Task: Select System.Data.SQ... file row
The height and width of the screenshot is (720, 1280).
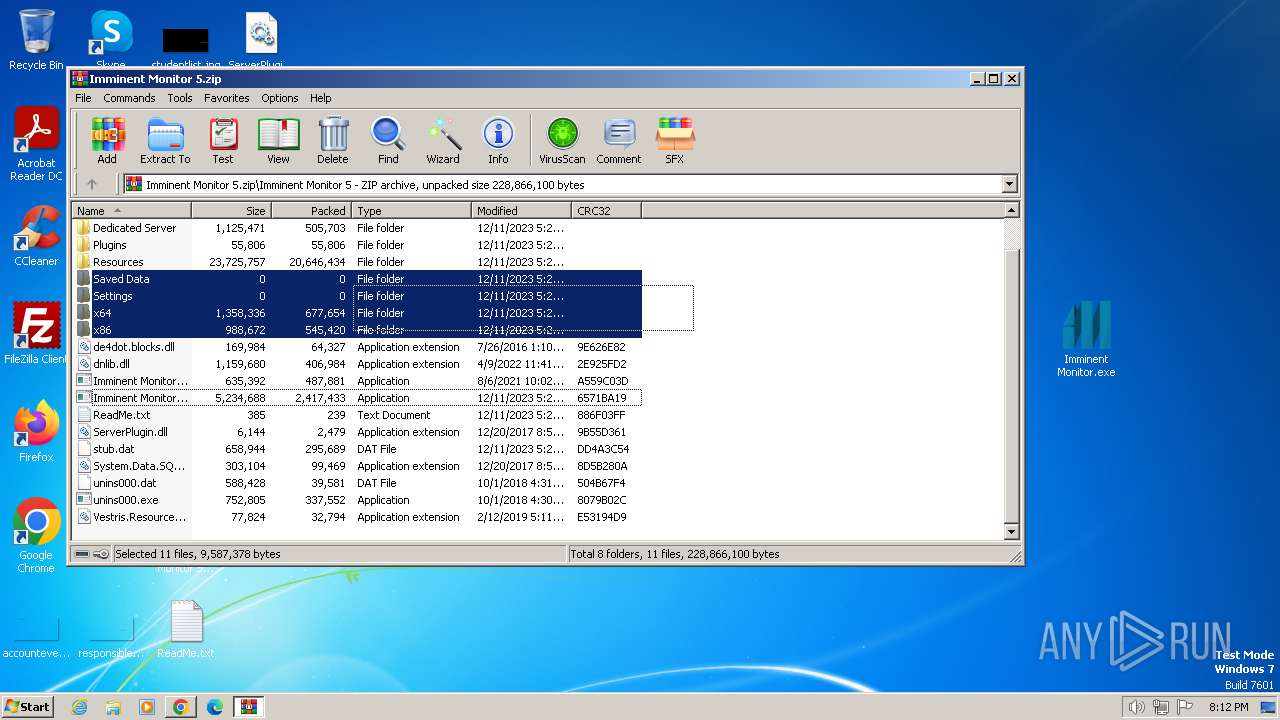Action: (357, 466)
